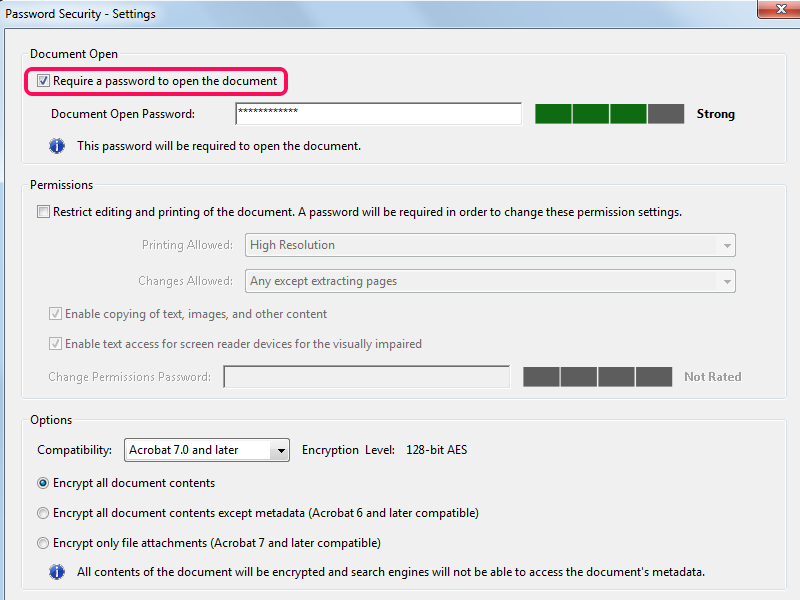800x600 pixels.
Task: Click the 'Strong' rating label
Action: [716, 114]
